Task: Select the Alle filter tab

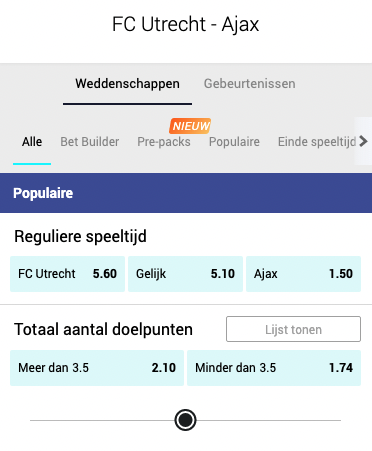Action: pos(32,142)
